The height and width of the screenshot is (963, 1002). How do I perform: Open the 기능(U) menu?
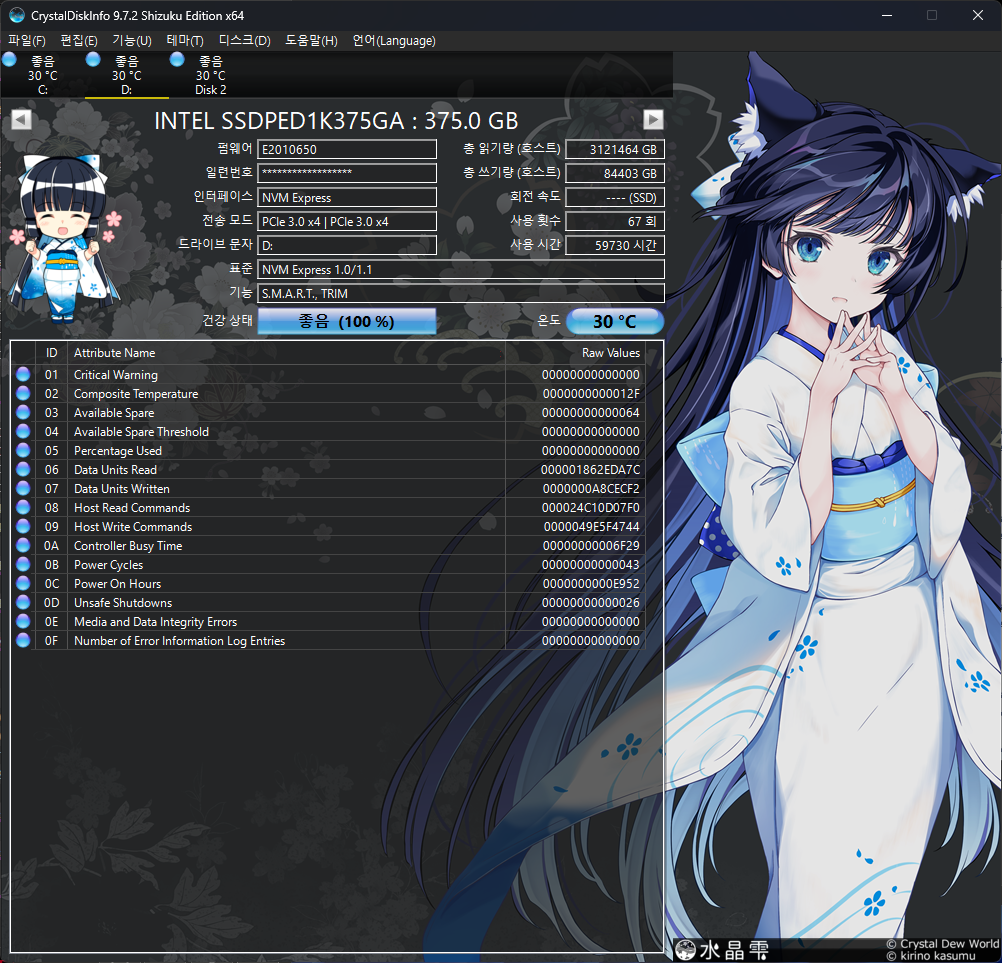tap(132, 41)
